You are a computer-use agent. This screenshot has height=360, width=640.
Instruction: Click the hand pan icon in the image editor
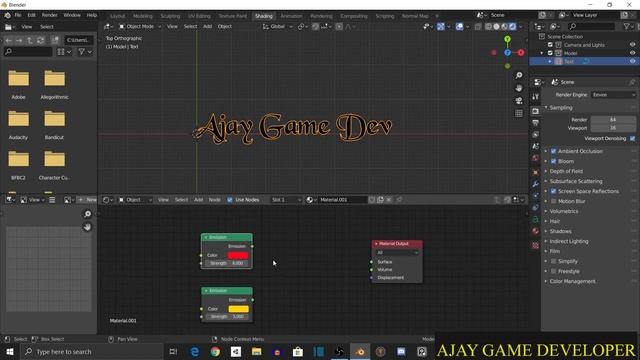pyautogui.click(x=87, y=227)
